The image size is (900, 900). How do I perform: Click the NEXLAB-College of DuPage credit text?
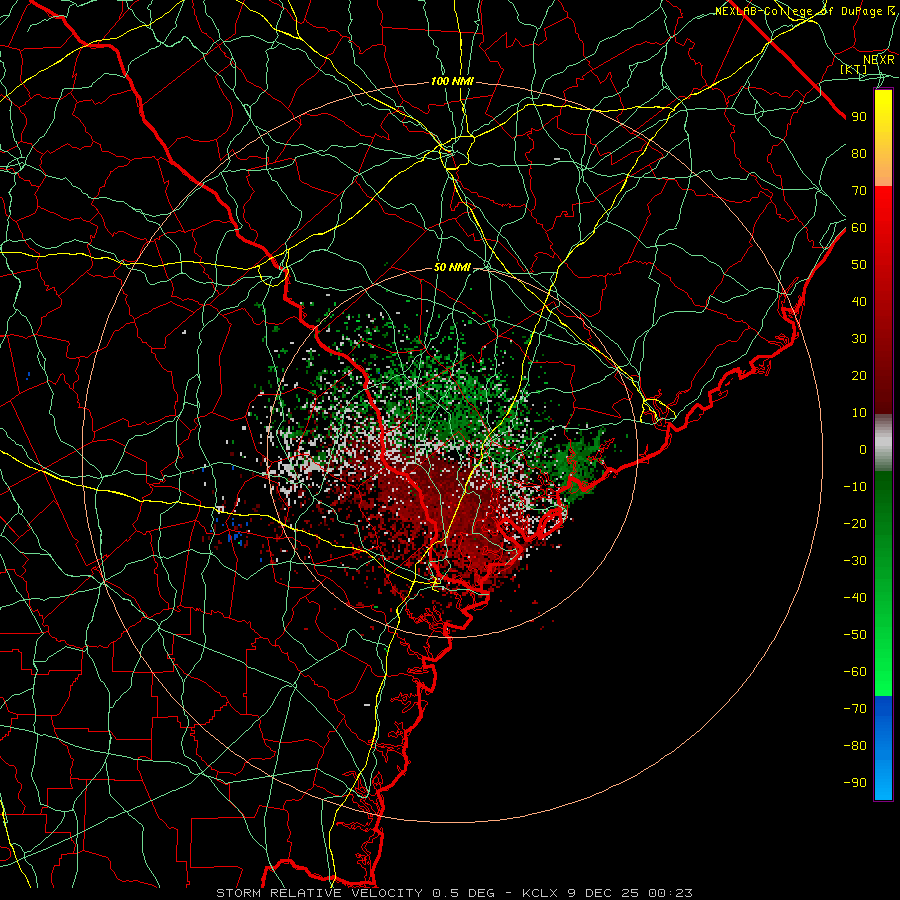[805, 11]
